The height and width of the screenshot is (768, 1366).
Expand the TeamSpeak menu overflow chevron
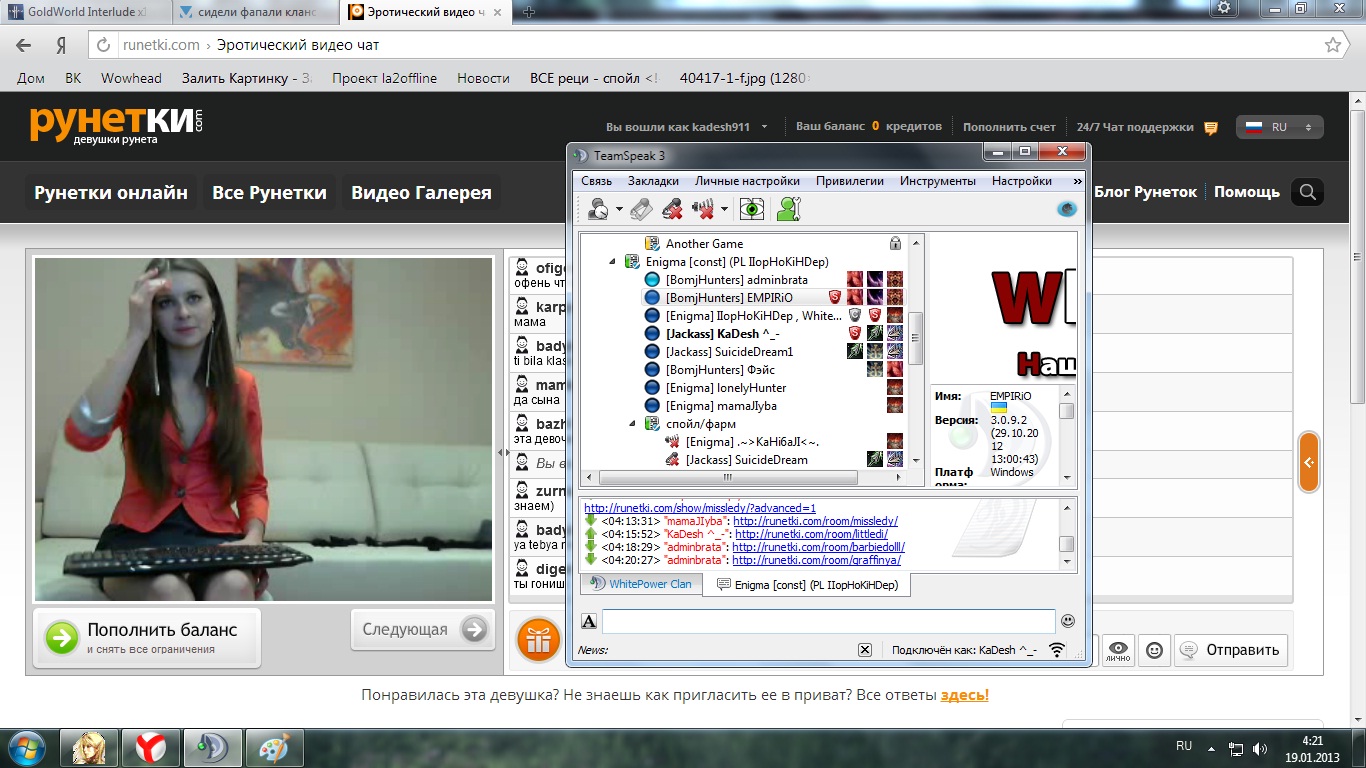(1077, 181)
